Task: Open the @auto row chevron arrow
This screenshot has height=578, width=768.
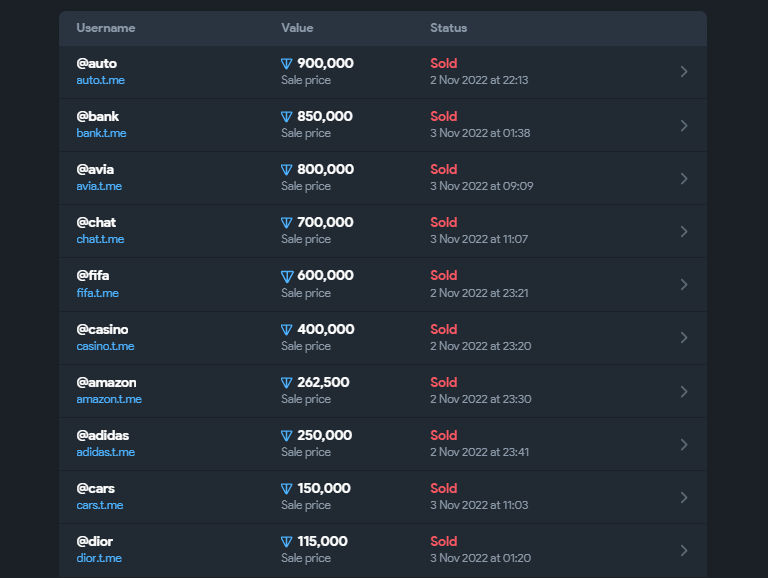Action: coord(684,72)
